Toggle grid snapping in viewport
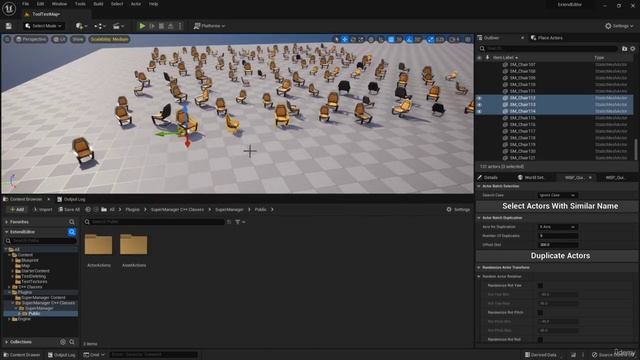This screenshot has width=640, height=360. [x=391, y=39]
